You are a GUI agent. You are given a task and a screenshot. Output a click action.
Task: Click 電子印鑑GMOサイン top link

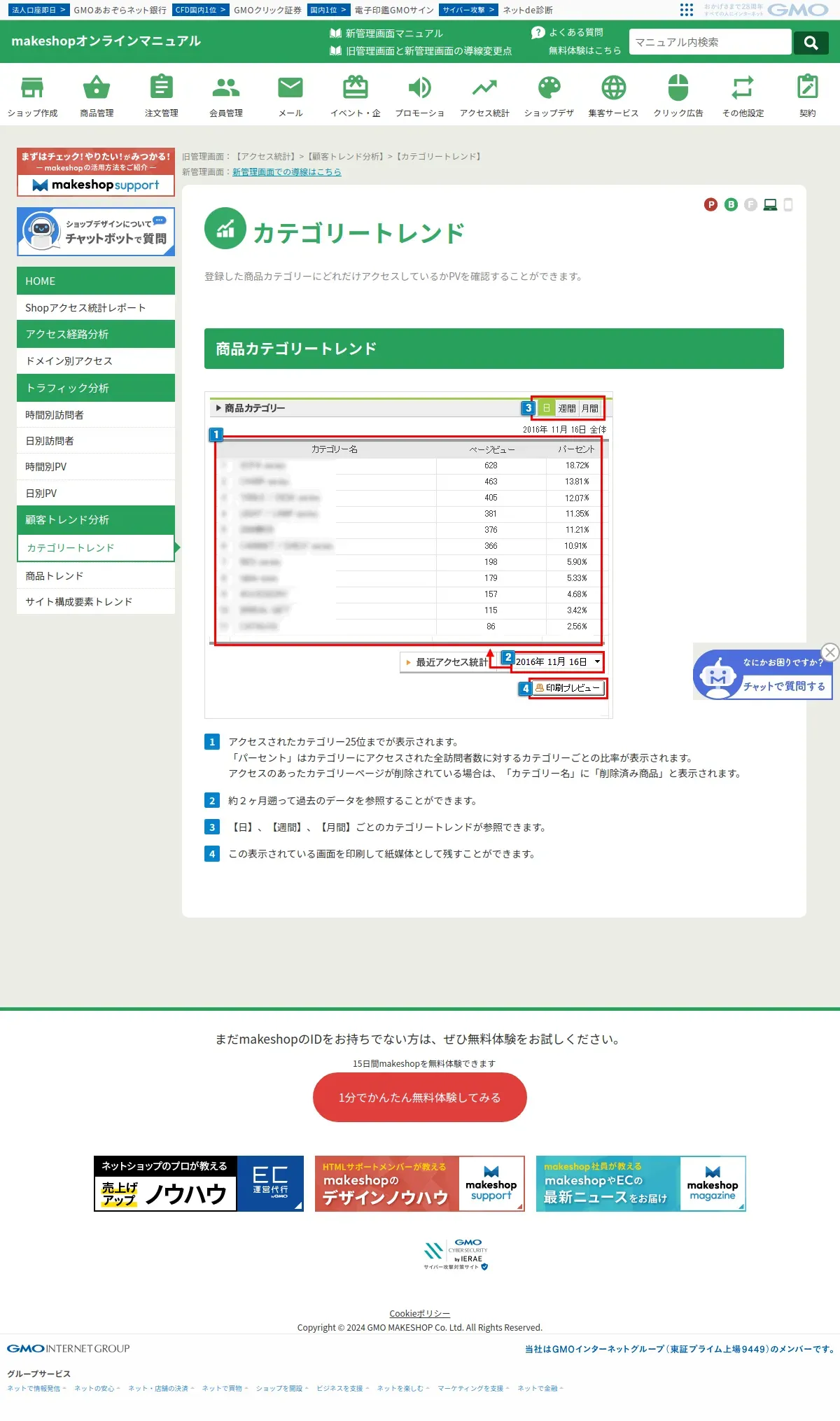(x=394, y=10)
